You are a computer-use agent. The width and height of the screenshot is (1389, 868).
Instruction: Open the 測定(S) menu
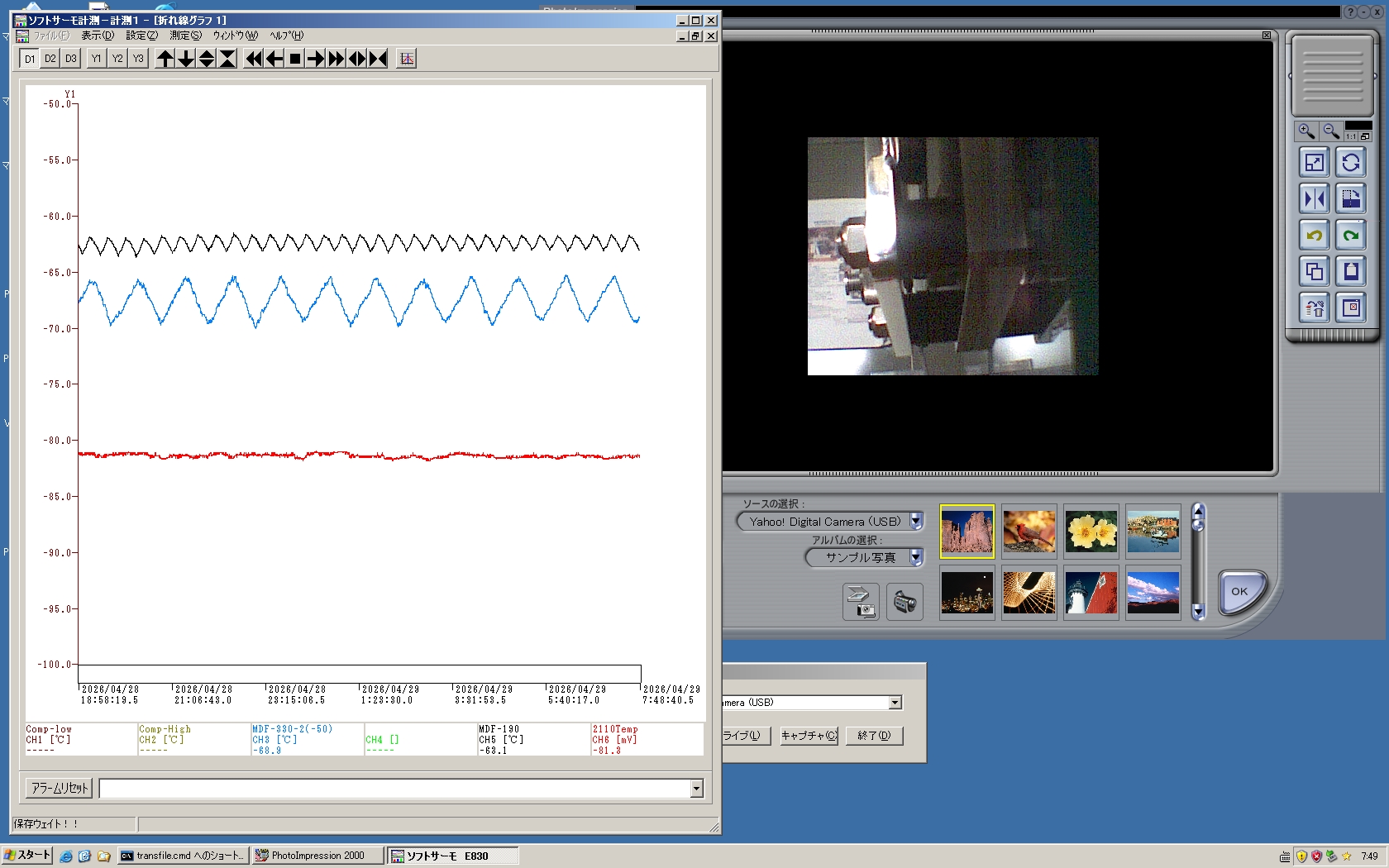[x=185, y=36]
